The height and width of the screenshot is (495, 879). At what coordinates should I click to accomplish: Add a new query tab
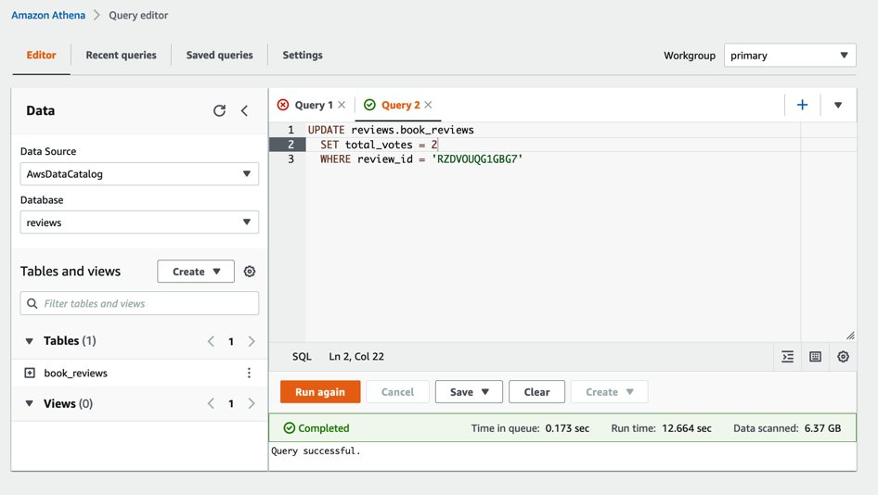[802, 105]
